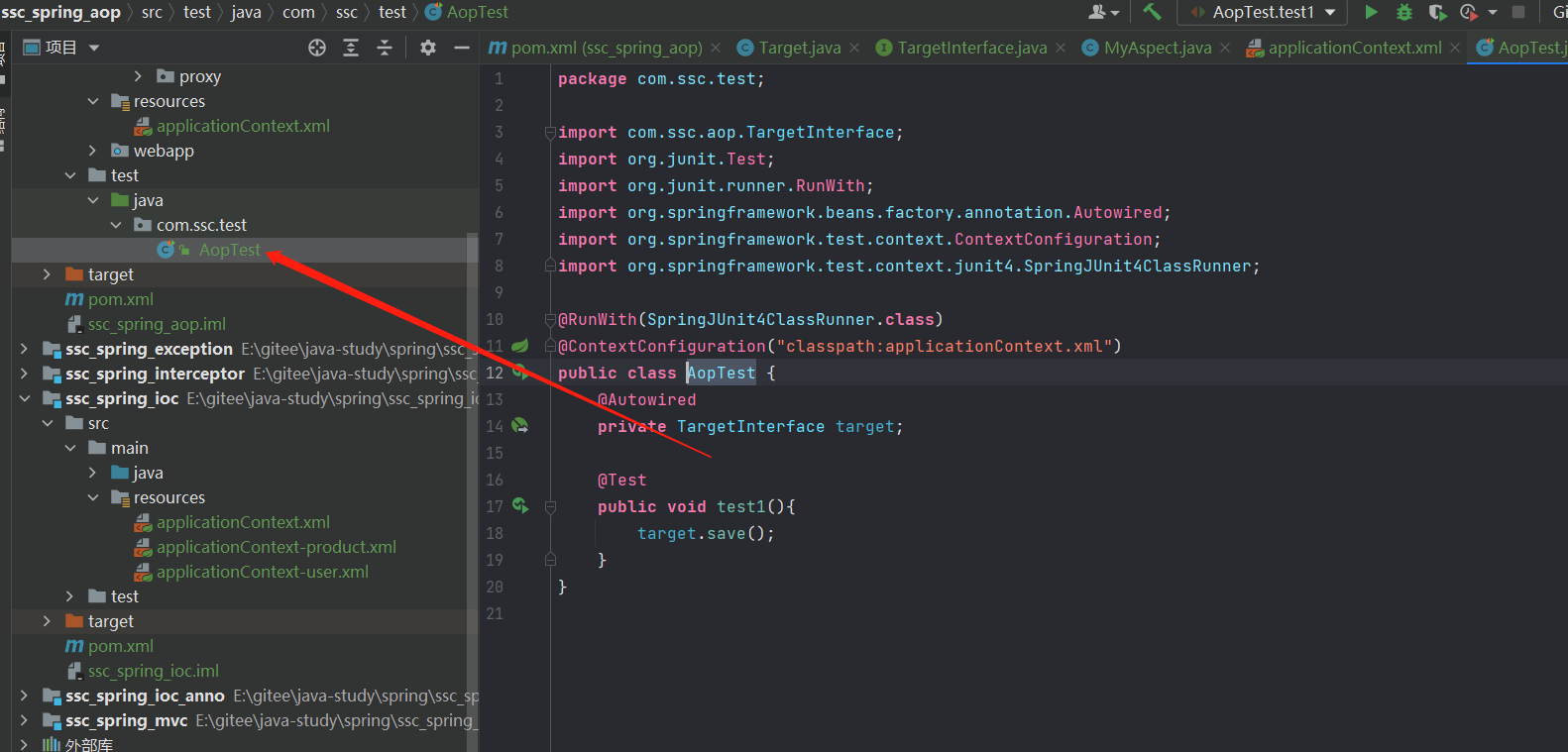Close the MyAspect.java tab
Screen dimensions: 1568x752
[1225, 48]
